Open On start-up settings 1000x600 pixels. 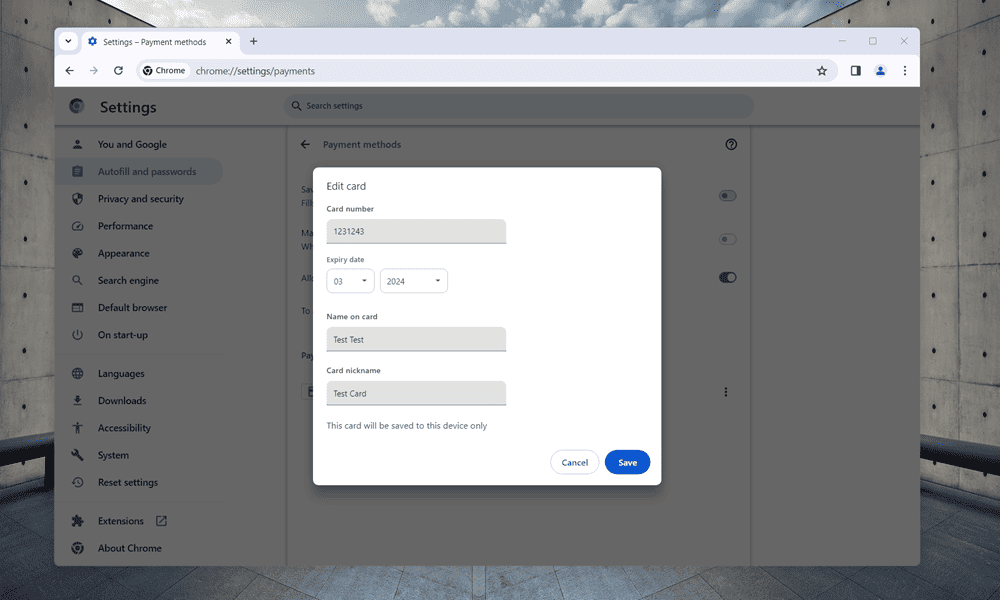122,335
